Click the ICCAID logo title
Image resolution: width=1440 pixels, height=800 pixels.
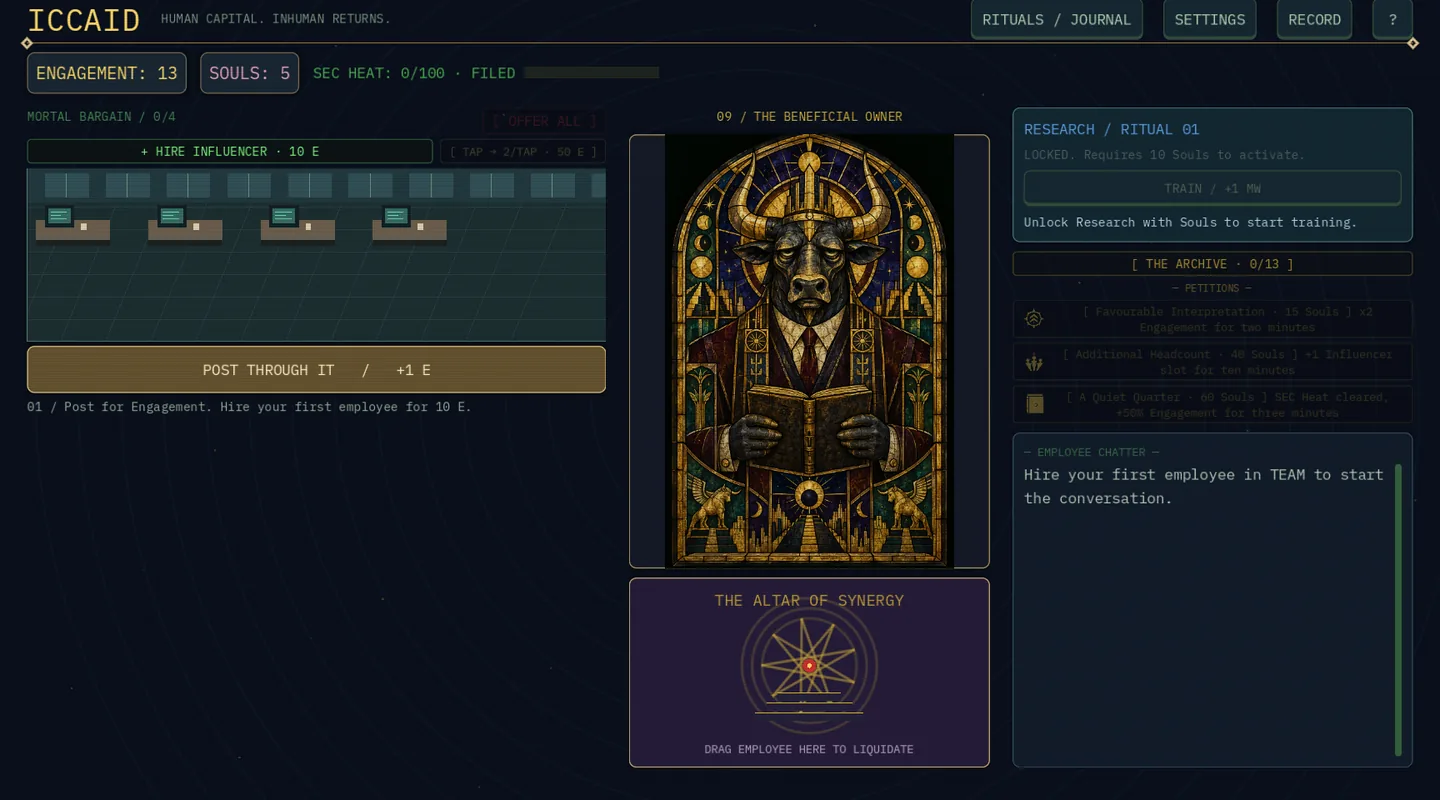tap(84, 20)
